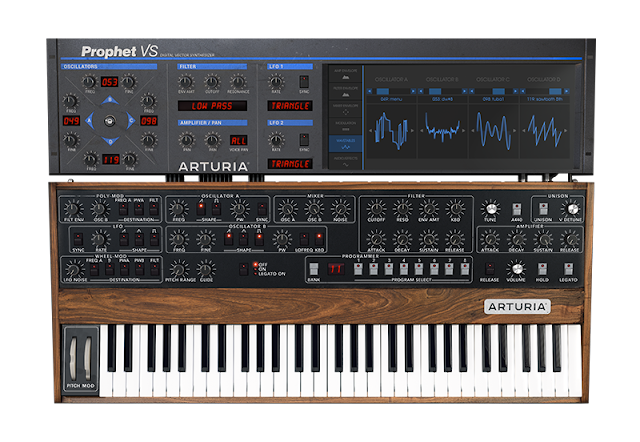Viewport: 640px width, 442px height.
Task: Toggle Oscillator A sawtooth shape switch
Action: [201, 209]
